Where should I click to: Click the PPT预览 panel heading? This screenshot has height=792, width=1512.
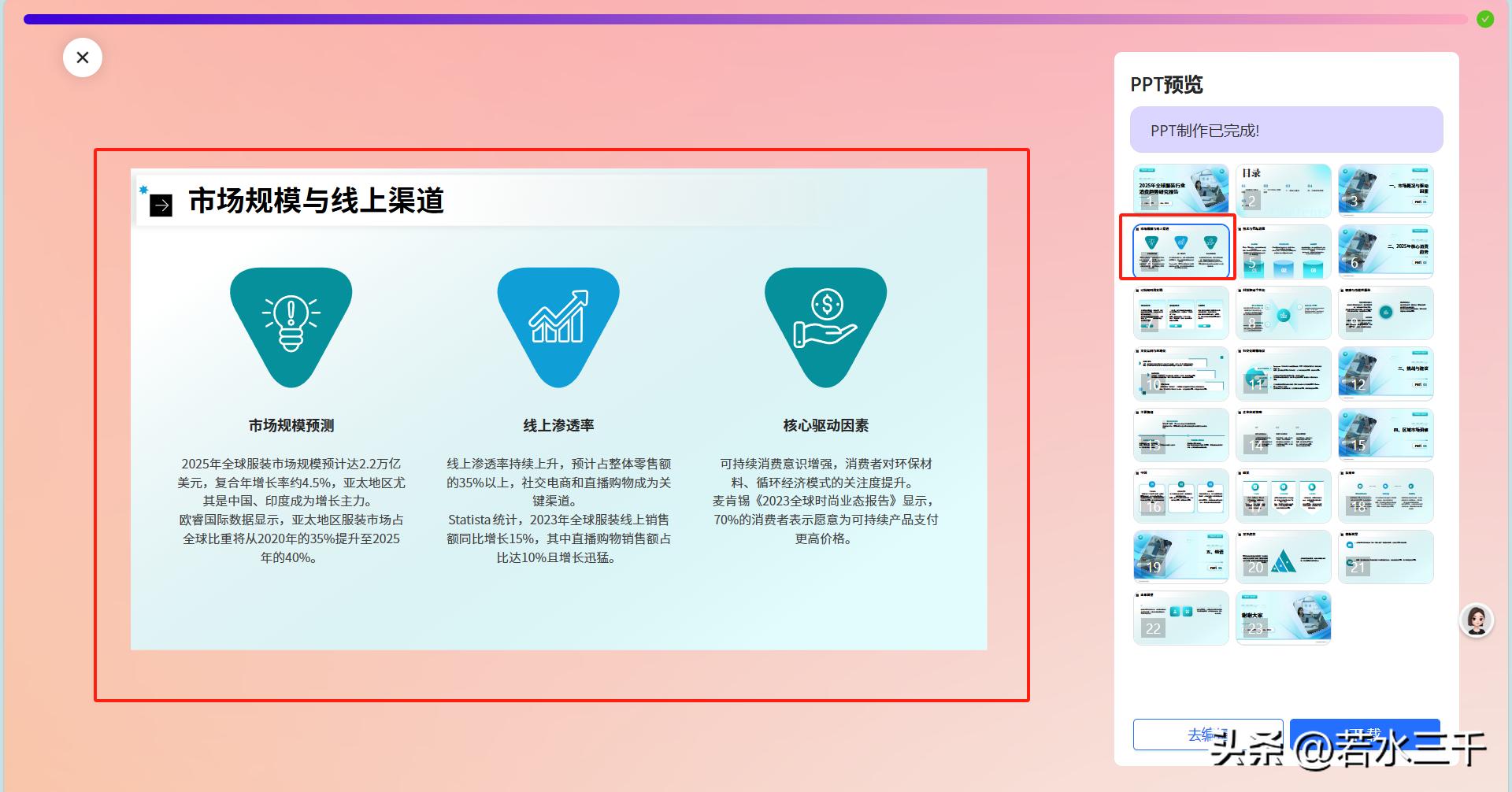click(x=1167, y=84)
